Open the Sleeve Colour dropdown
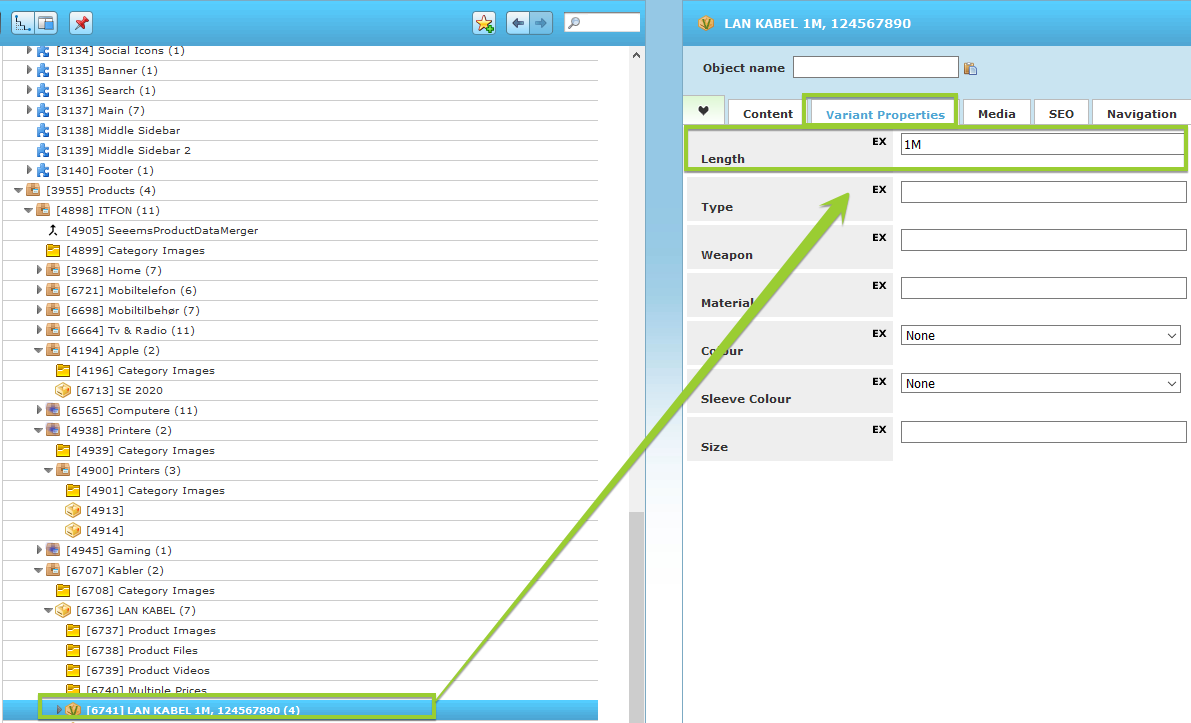The height and width of the screenshot is (723, 1191). coord(1041,384)
